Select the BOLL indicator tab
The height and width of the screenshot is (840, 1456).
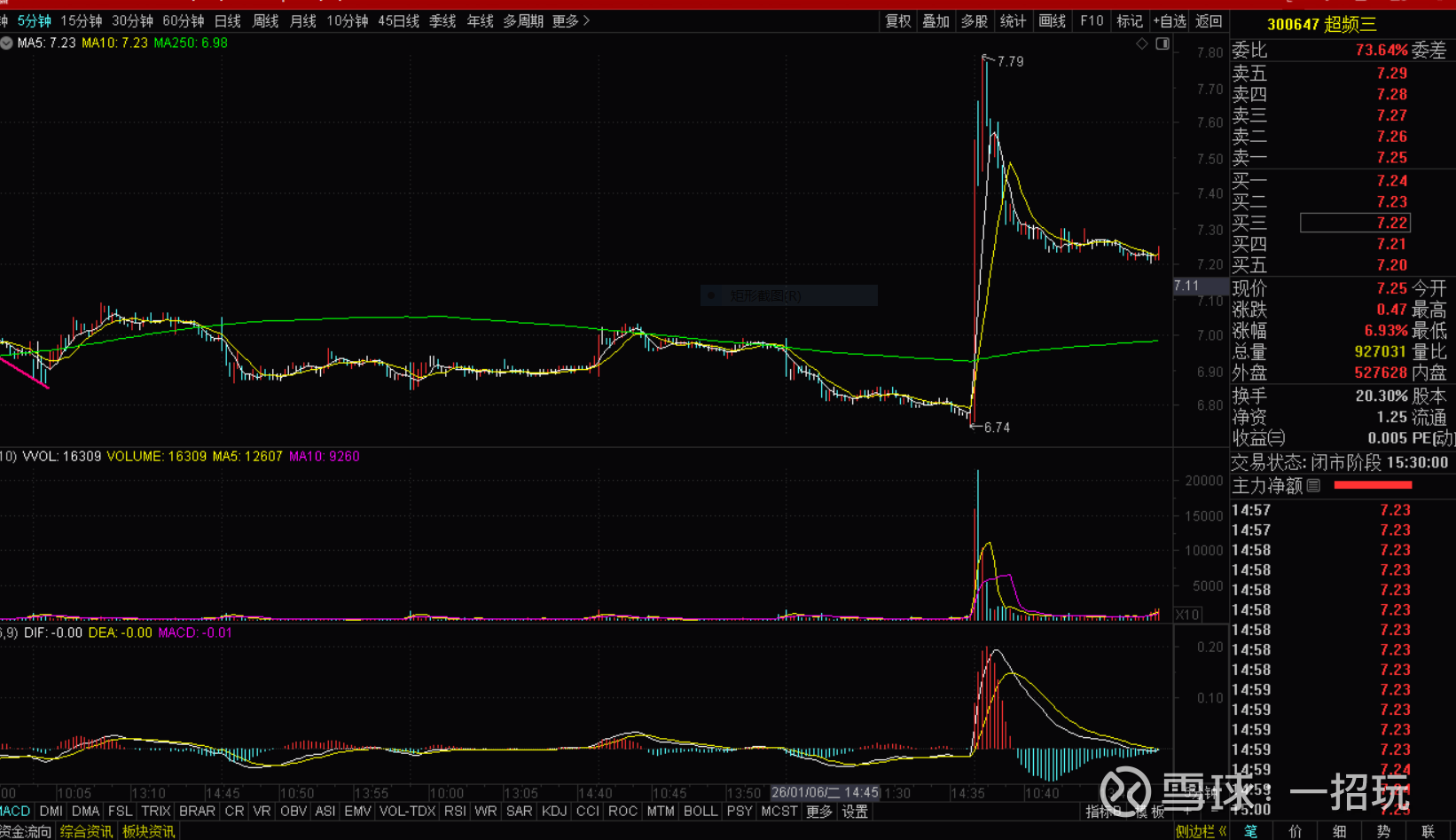701,812
